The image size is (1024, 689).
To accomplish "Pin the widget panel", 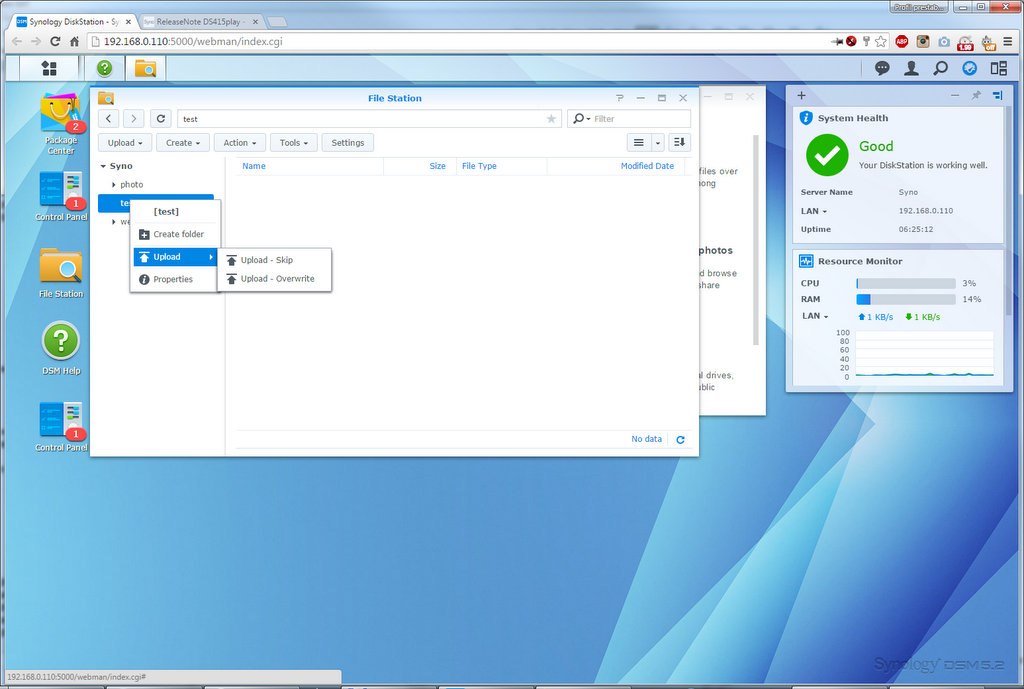I will (976, 95).
